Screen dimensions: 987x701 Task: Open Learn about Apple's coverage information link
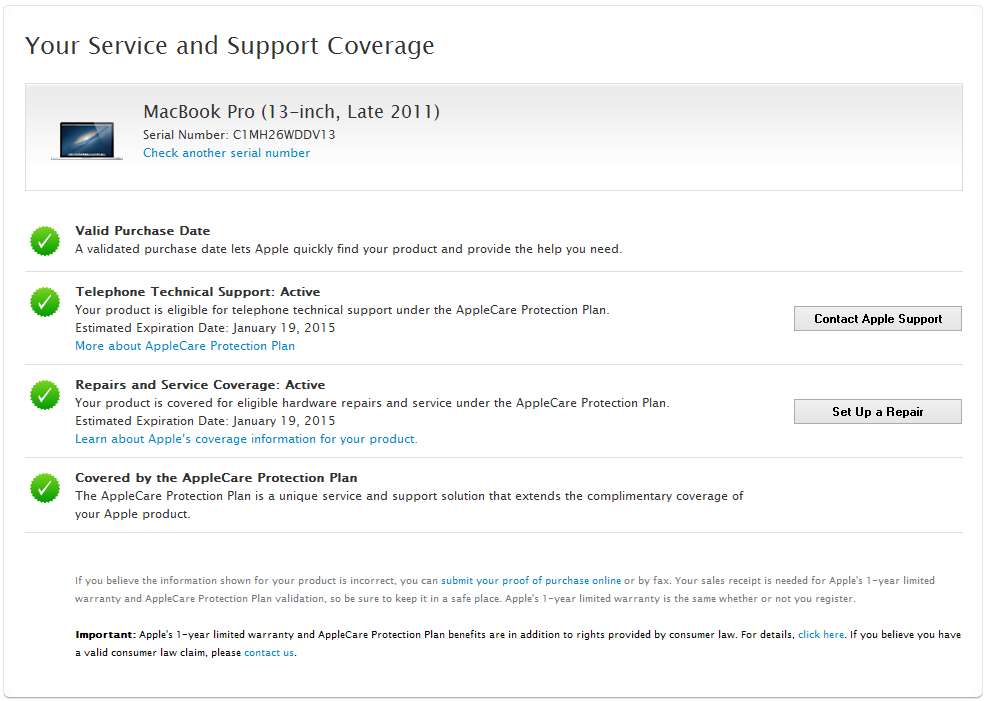246,439
